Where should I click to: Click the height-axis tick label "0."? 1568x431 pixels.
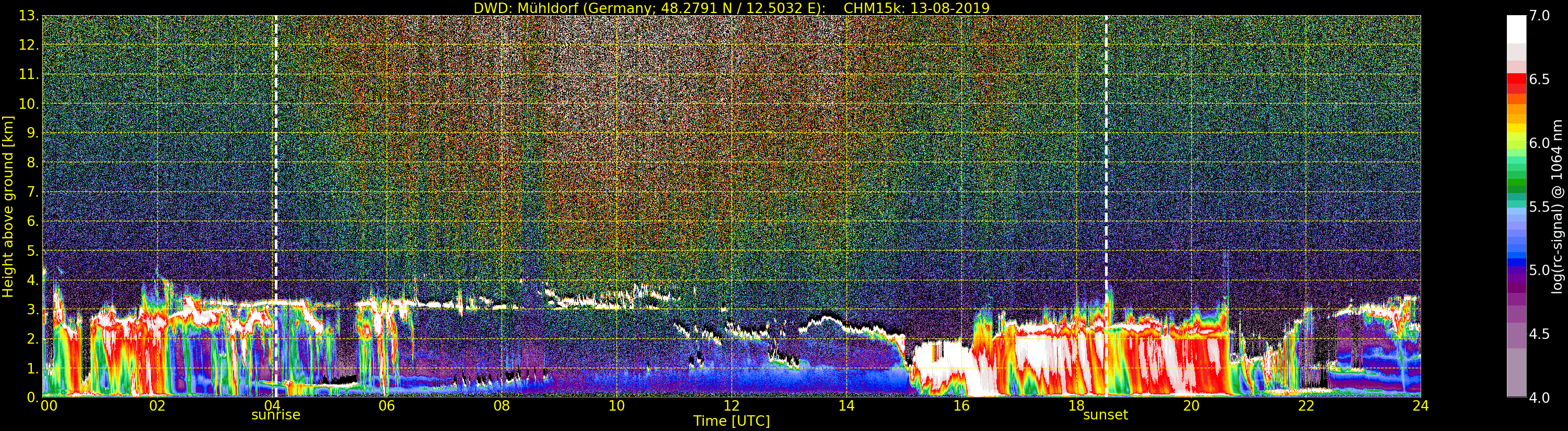[x=32, y=397]
